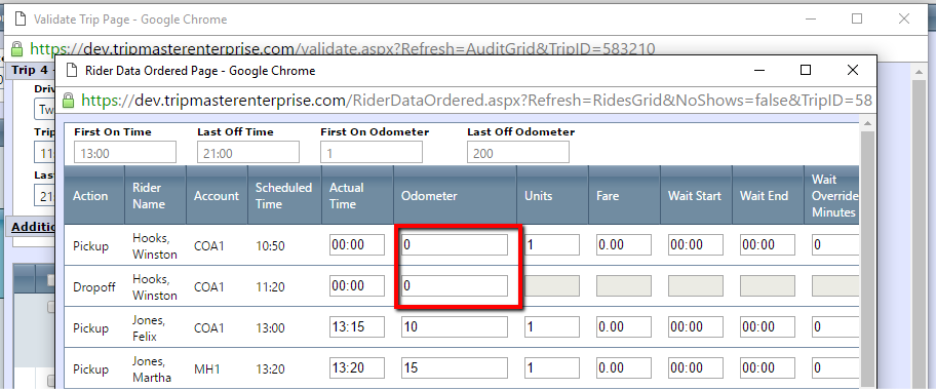Close the Rider Data Ordered Page window
The width and height of the screenshot is (936, 390).
(x=852, y=70)
